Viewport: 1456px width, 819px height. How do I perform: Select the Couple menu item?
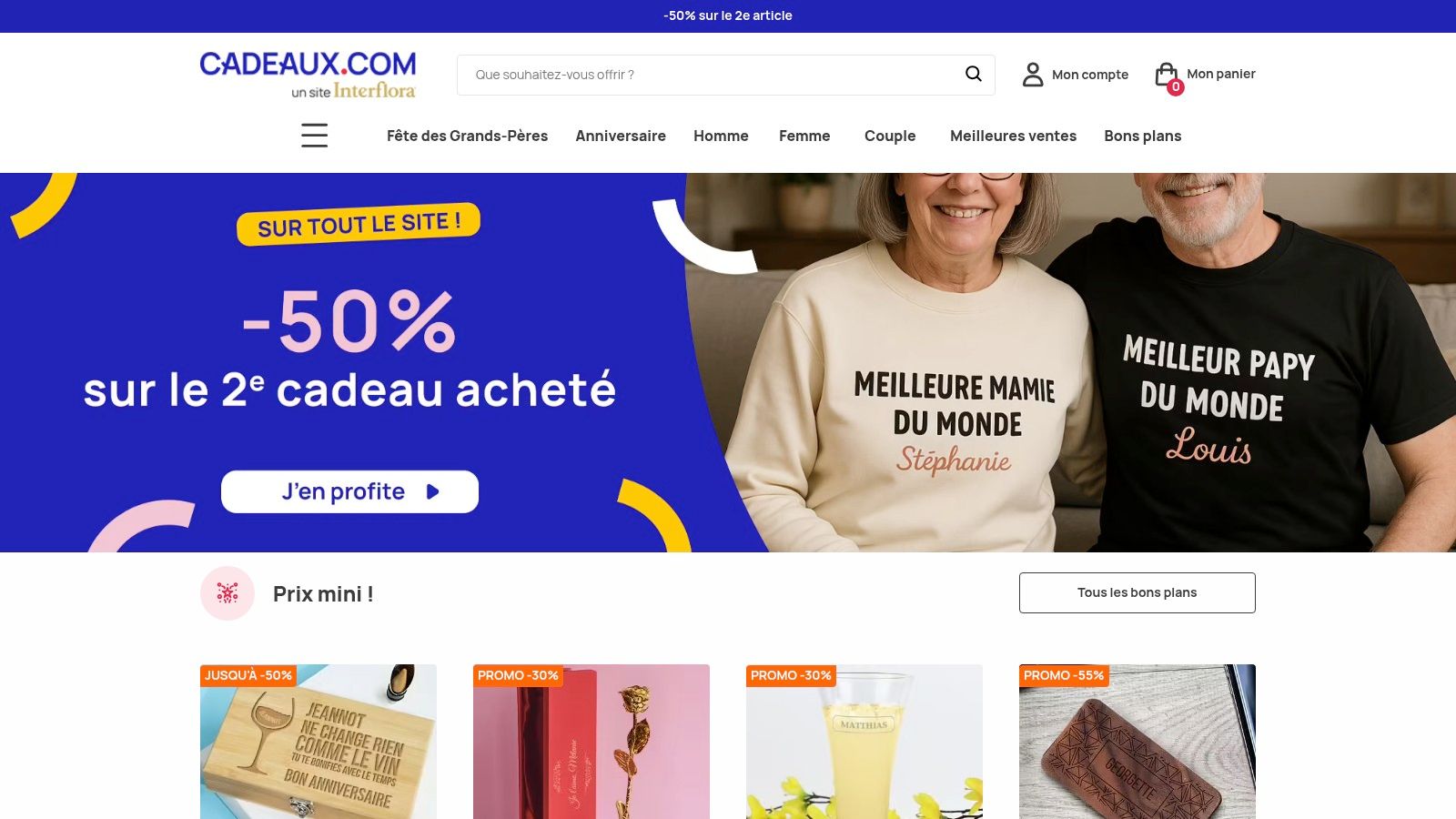890,136
